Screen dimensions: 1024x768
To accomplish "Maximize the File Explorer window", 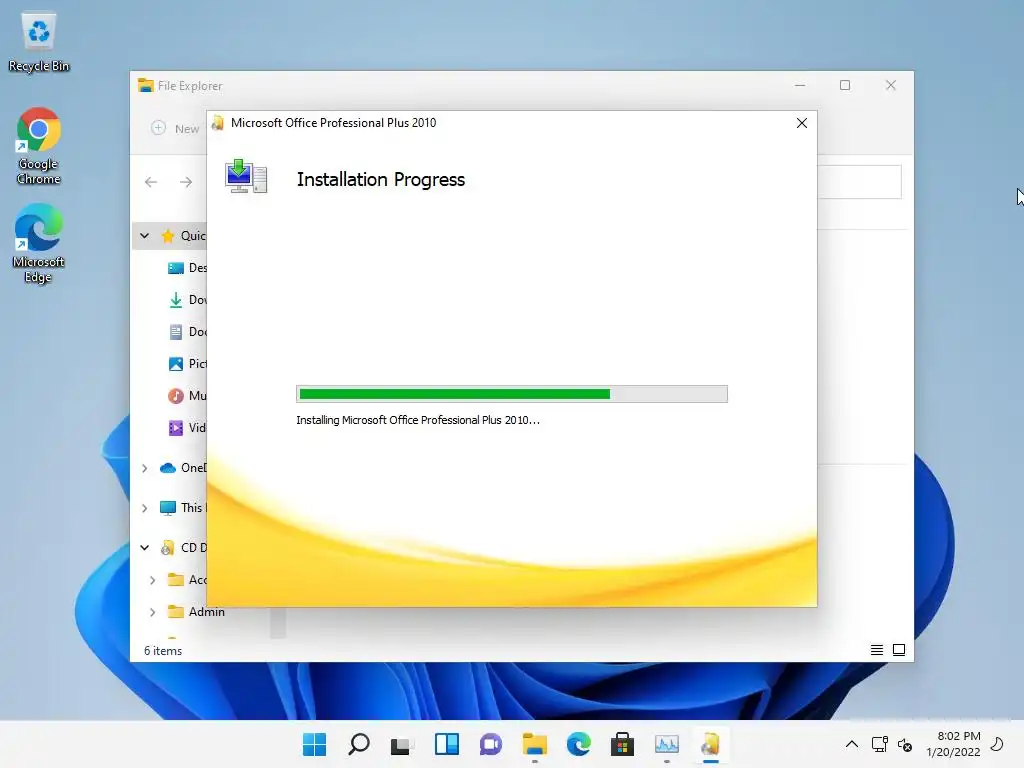I will coord(845,86).
